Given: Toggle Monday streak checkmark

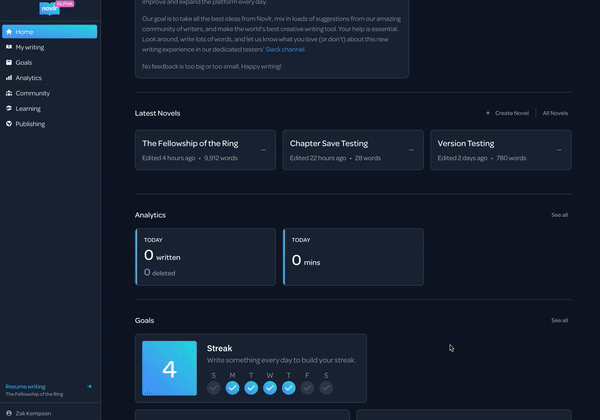Looking at the screenshot, I should click(x=232, y=388).
